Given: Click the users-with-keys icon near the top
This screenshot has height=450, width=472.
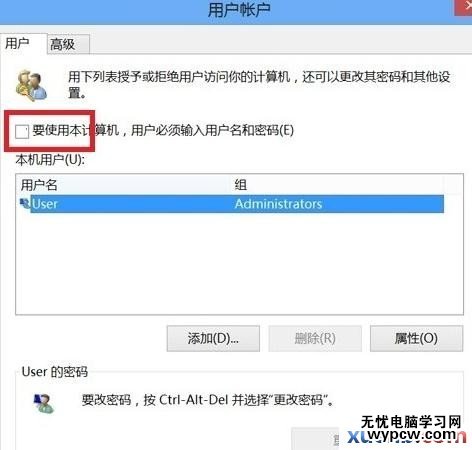Looking at the screenshot, I should click(x=32, y=85).
